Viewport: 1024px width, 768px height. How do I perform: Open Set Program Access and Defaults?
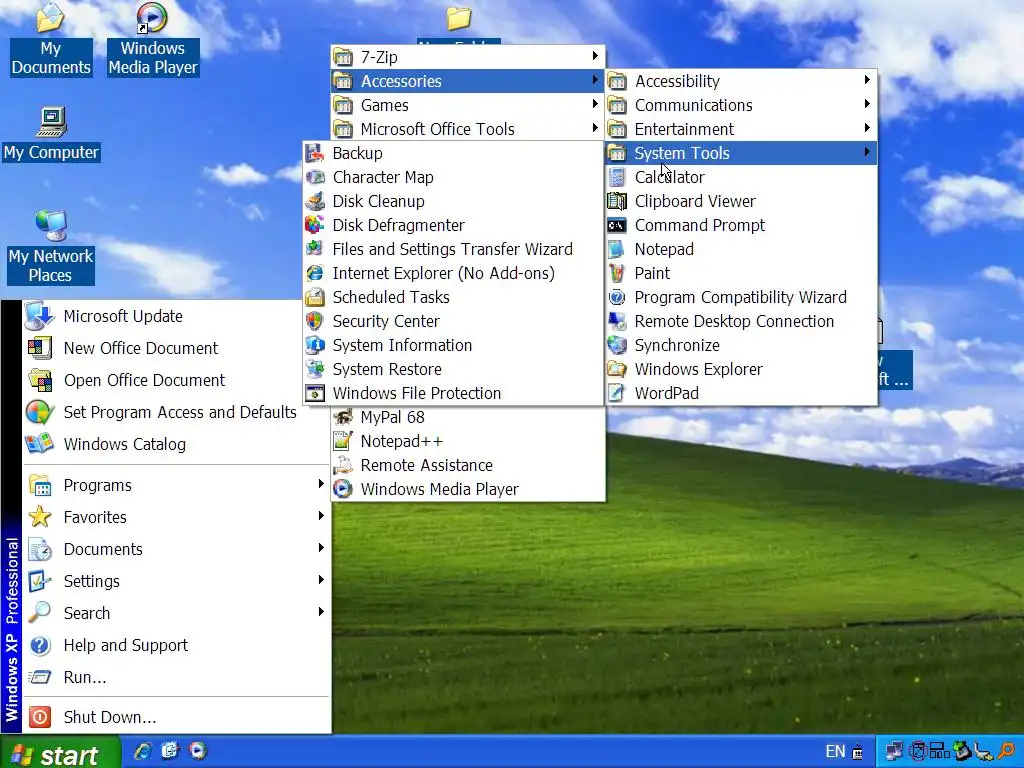(x=177, y=412)
